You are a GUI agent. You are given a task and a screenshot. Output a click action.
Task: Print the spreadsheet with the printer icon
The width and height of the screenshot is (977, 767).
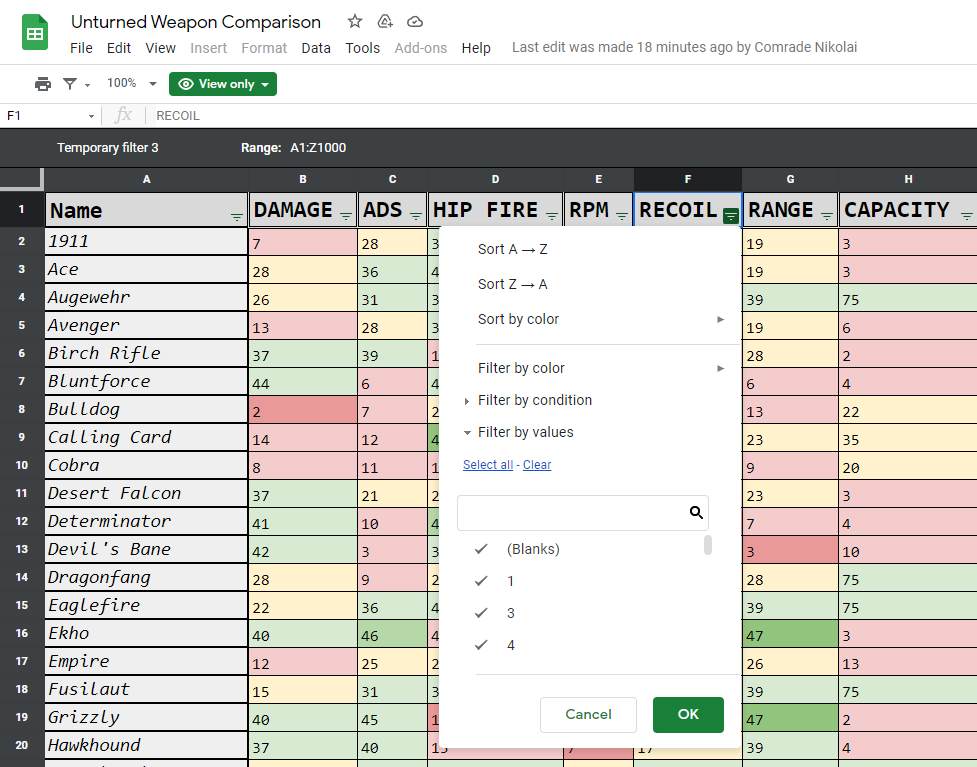[x=42, y=84]
